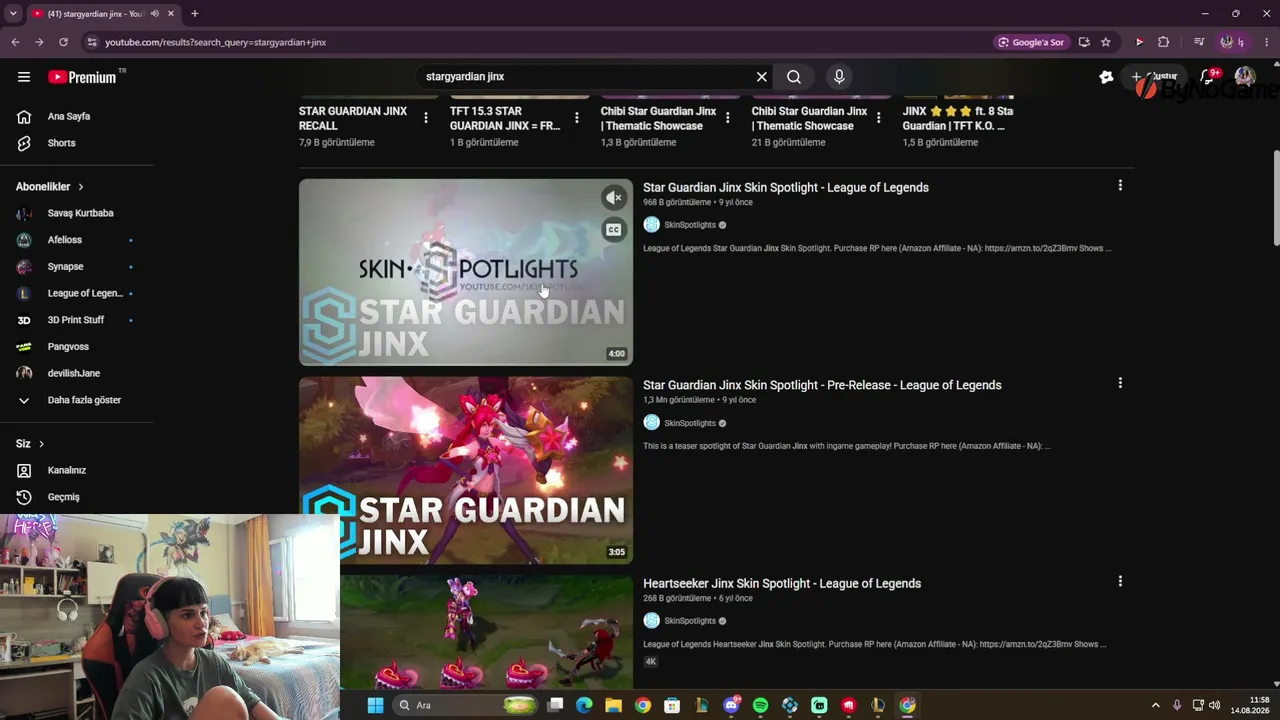Open more options for the Pre-Release Skin Spotlight
The height and width of the screenshot is (720, 1280).
click(1120, 383)
